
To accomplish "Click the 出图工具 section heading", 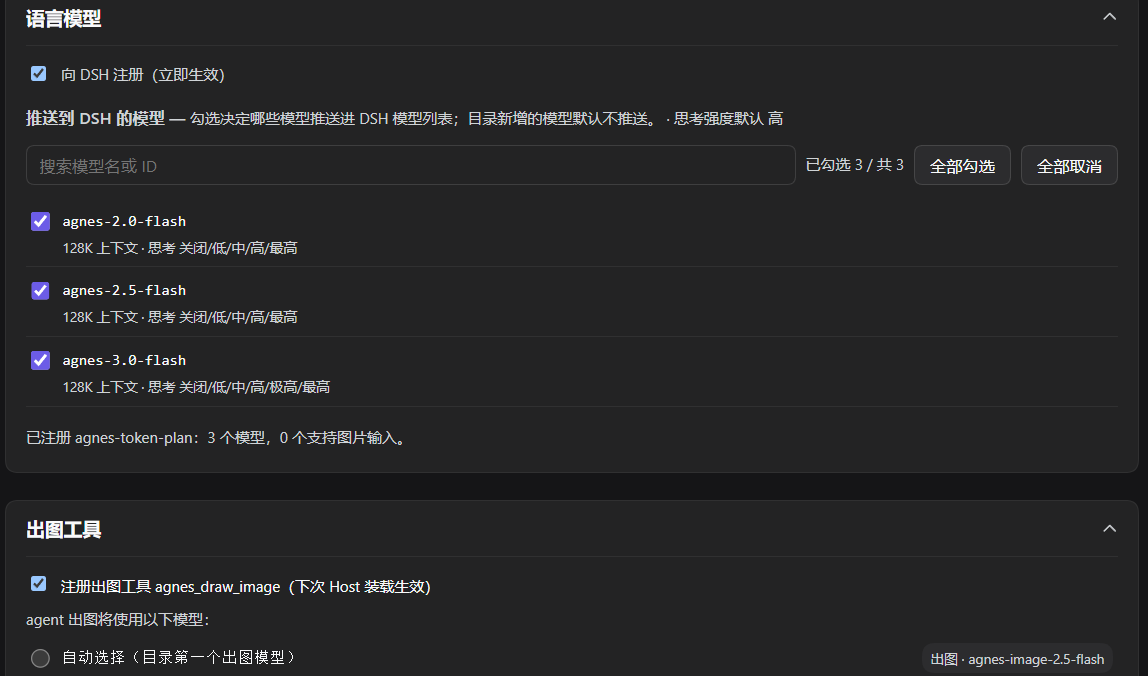I will click(64, 530).
